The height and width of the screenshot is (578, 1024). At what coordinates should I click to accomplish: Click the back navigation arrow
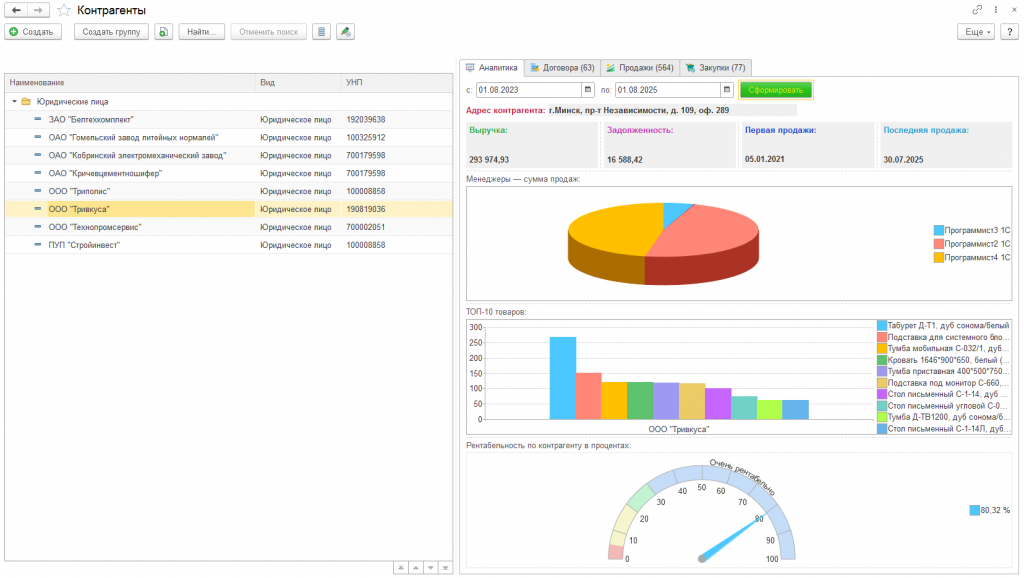click(16, 10)
